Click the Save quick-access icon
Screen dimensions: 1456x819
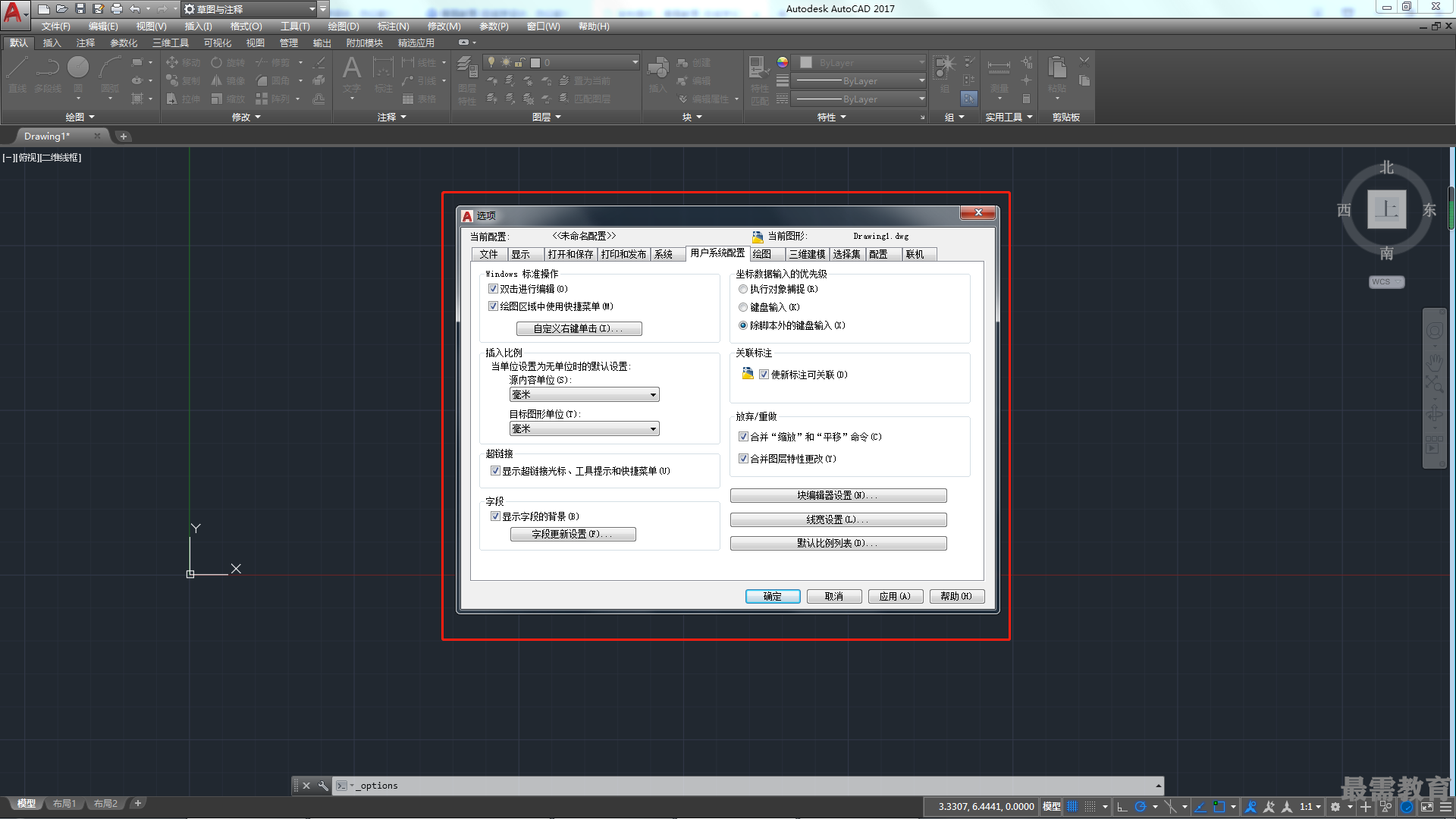pyautogui.click(x=80, y=9)
